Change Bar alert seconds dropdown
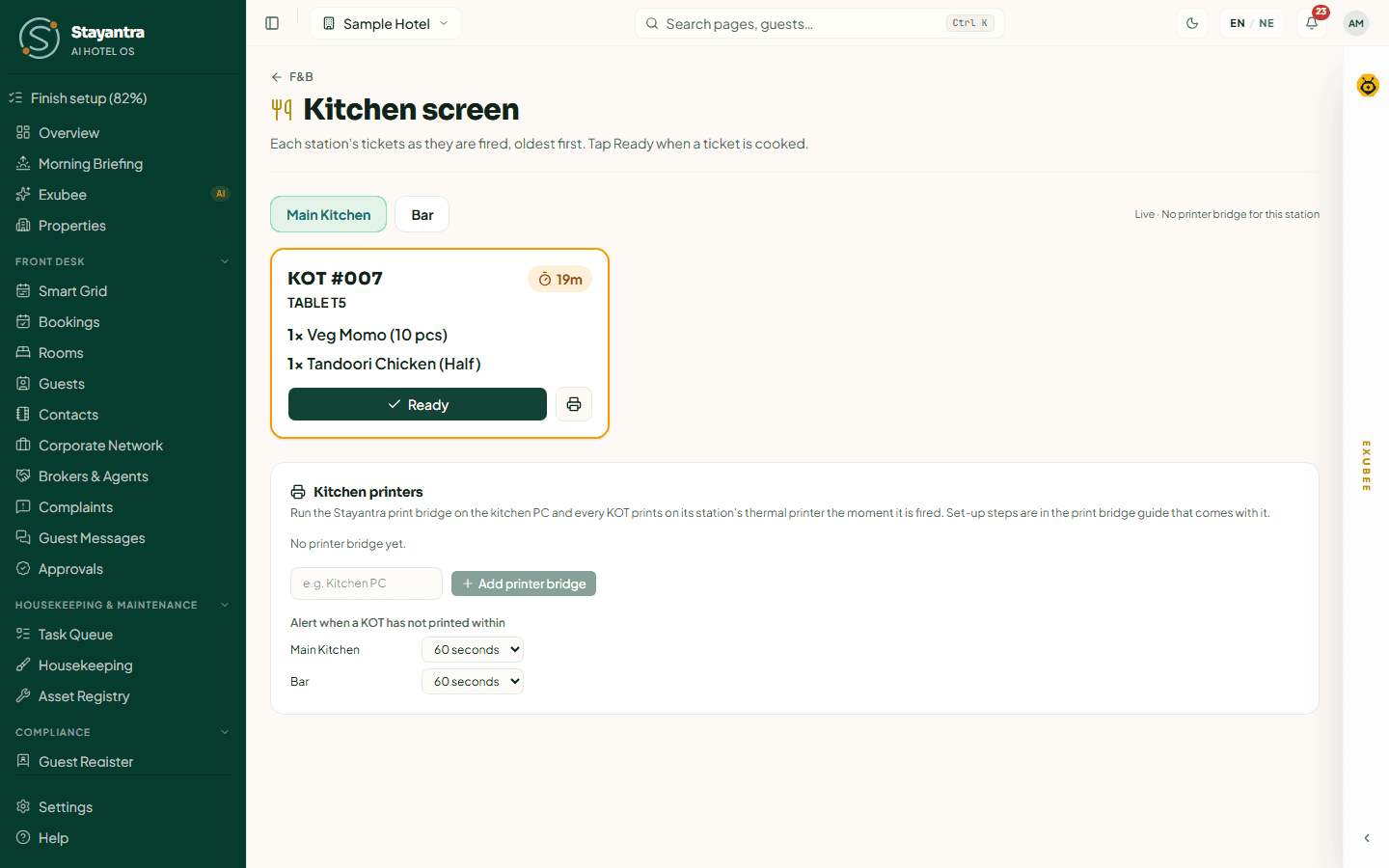This screenshot has height=868, width=1389. tap(473, 682)
